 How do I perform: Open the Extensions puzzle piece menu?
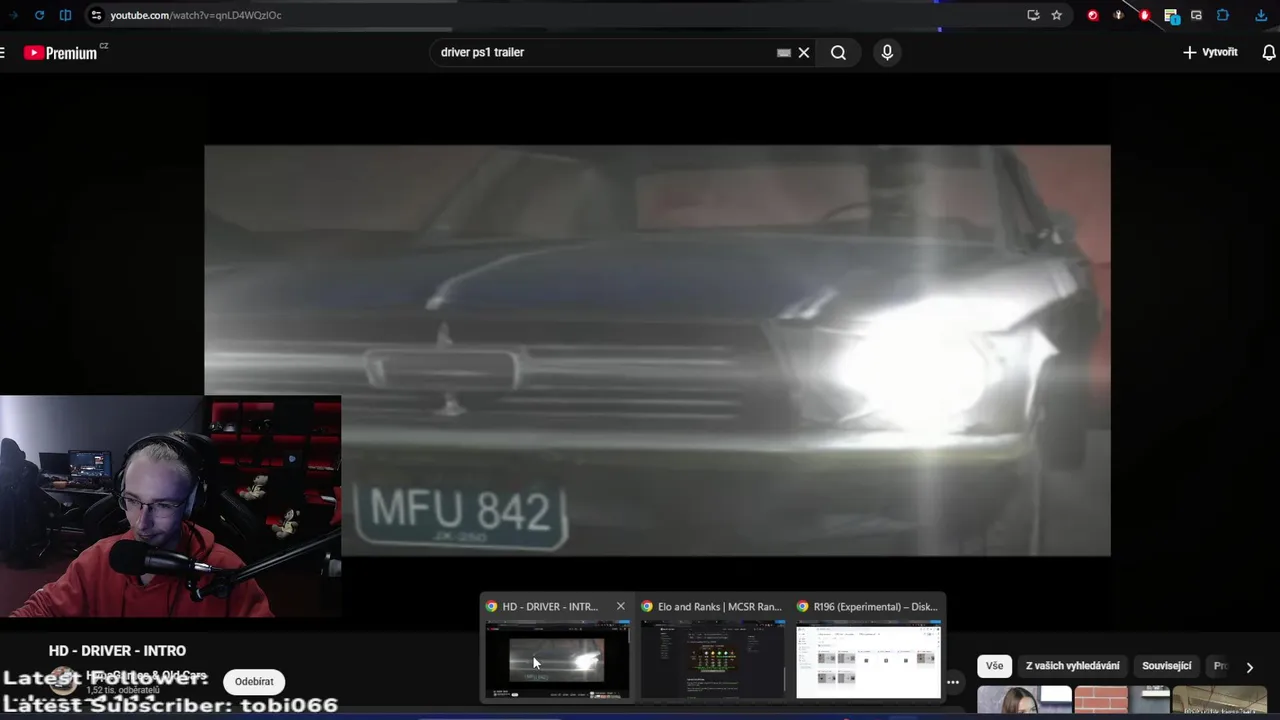[x=1223, y=15]
